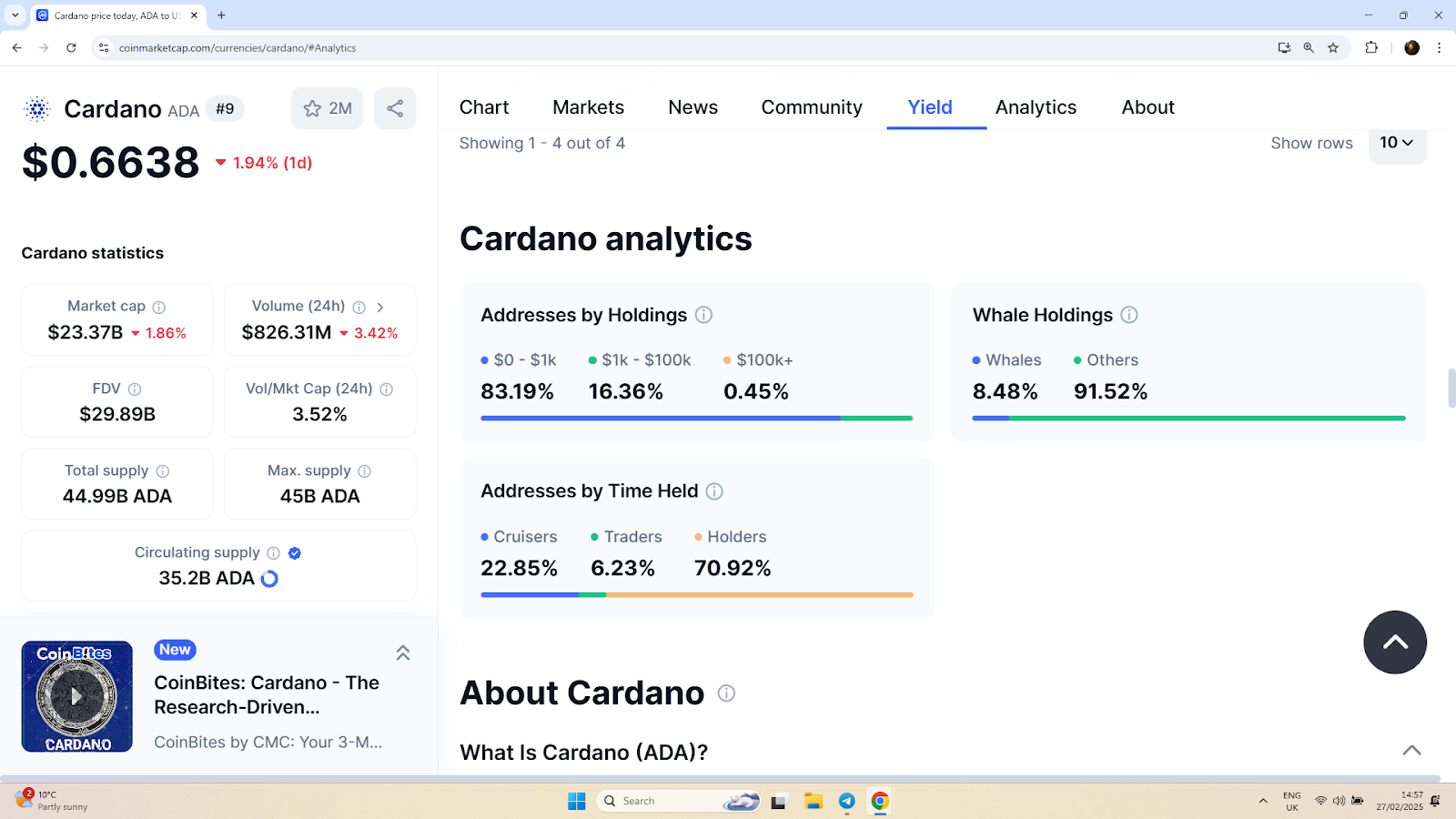Click circulating supply progress ring icon
This screenshot has width=1456, height=819.
tap(269, 579)
